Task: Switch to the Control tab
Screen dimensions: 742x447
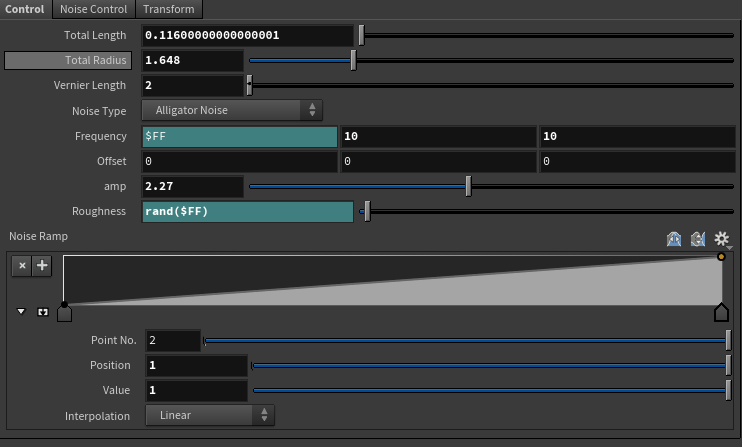Action: tap(25, 9)
